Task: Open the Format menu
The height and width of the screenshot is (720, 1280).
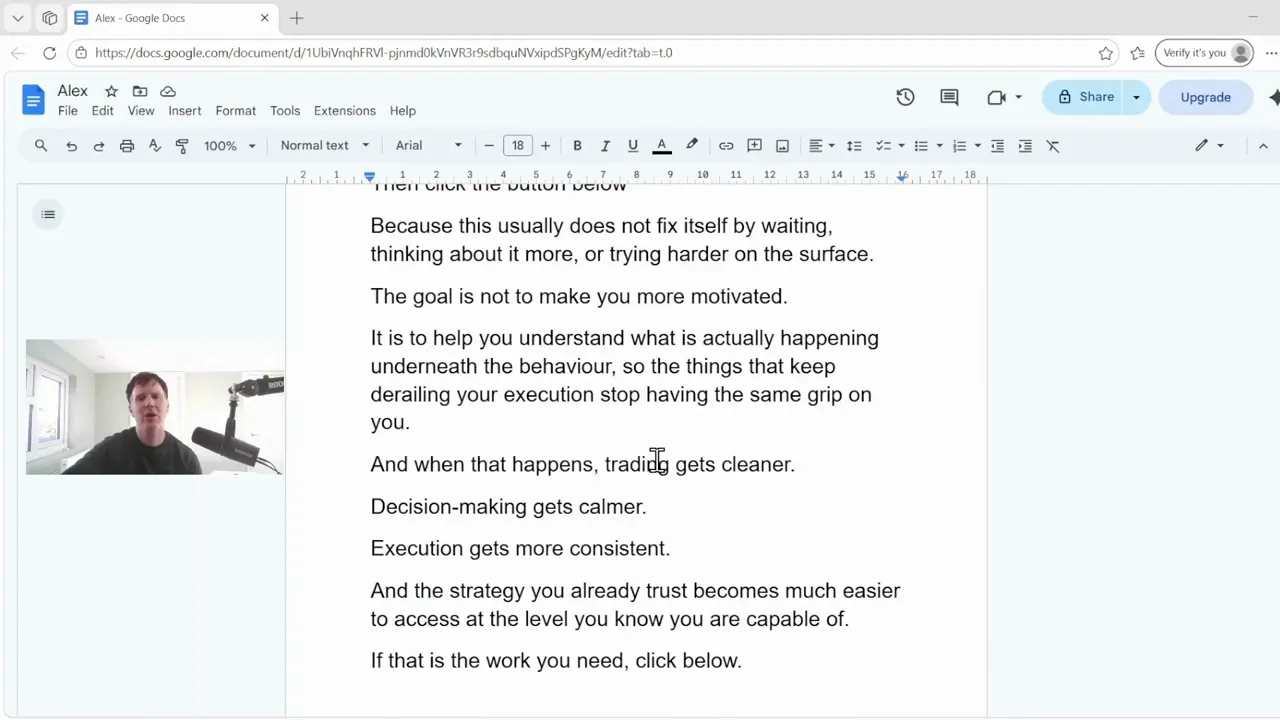Action: pyautogui.click(x=235, y=111)
